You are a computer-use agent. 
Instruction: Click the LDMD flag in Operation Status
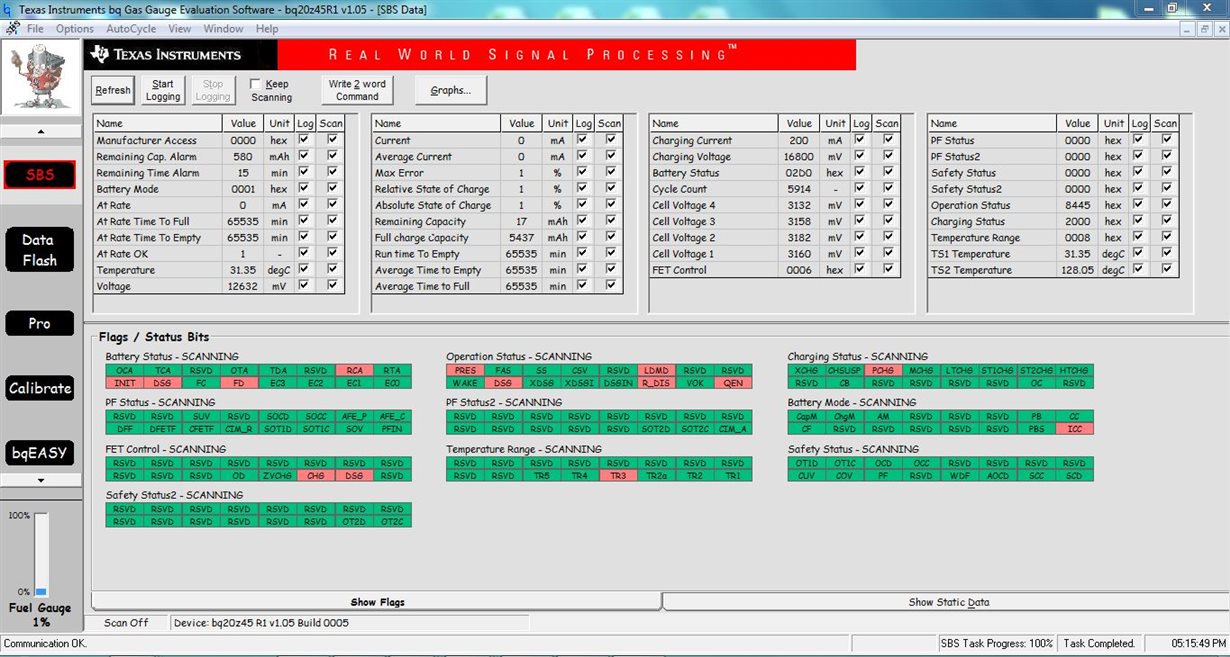tap(656, 370)
